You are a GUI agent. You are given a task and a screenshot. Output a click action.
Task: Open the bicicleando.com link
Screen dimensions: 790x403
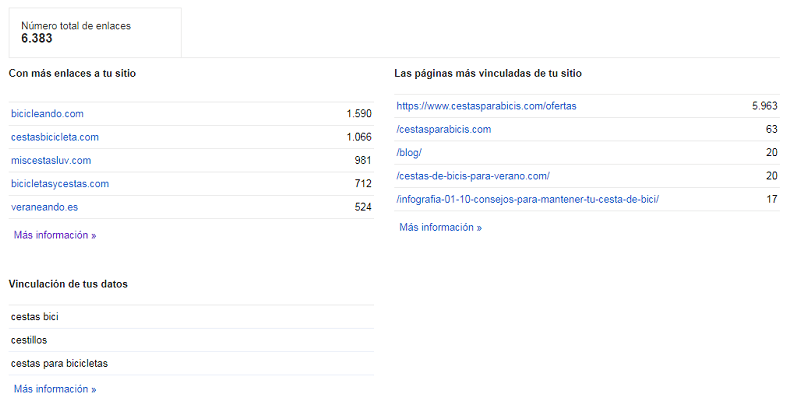click(47, 114)
